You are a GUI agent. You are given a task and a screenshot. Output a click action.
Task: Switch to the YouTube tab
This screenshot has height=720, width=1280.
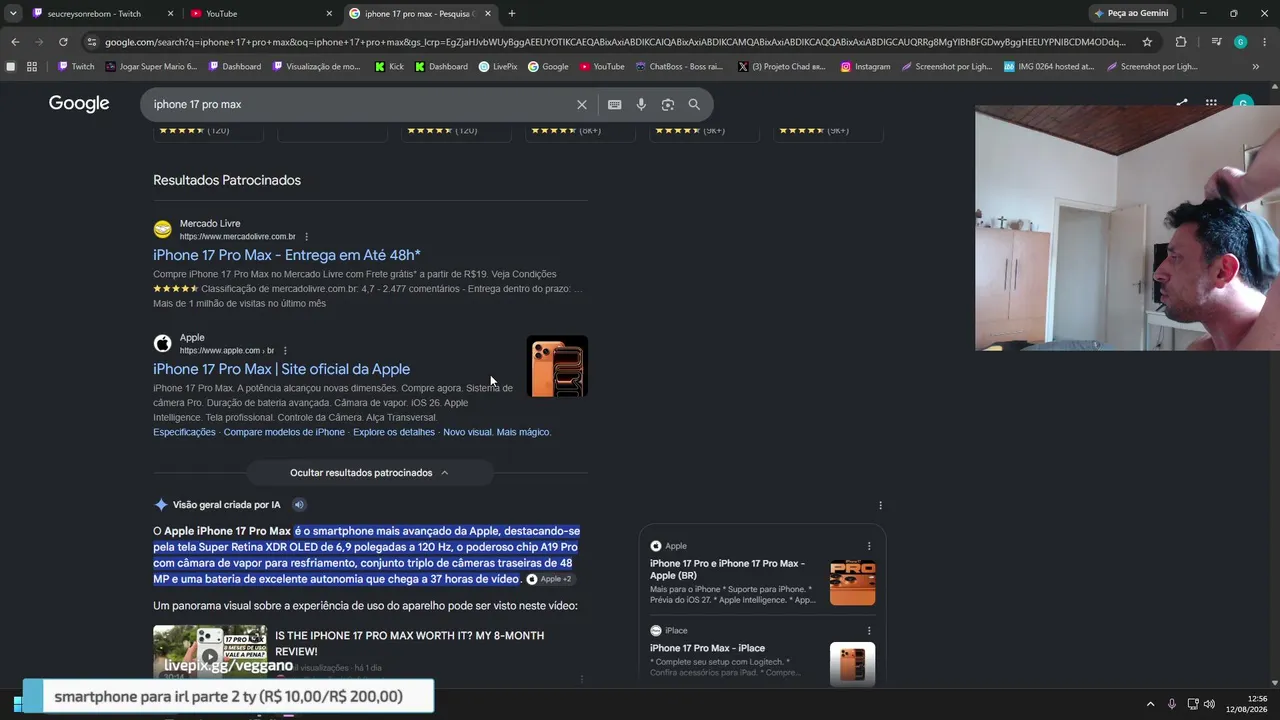click(x=261, y=14)
